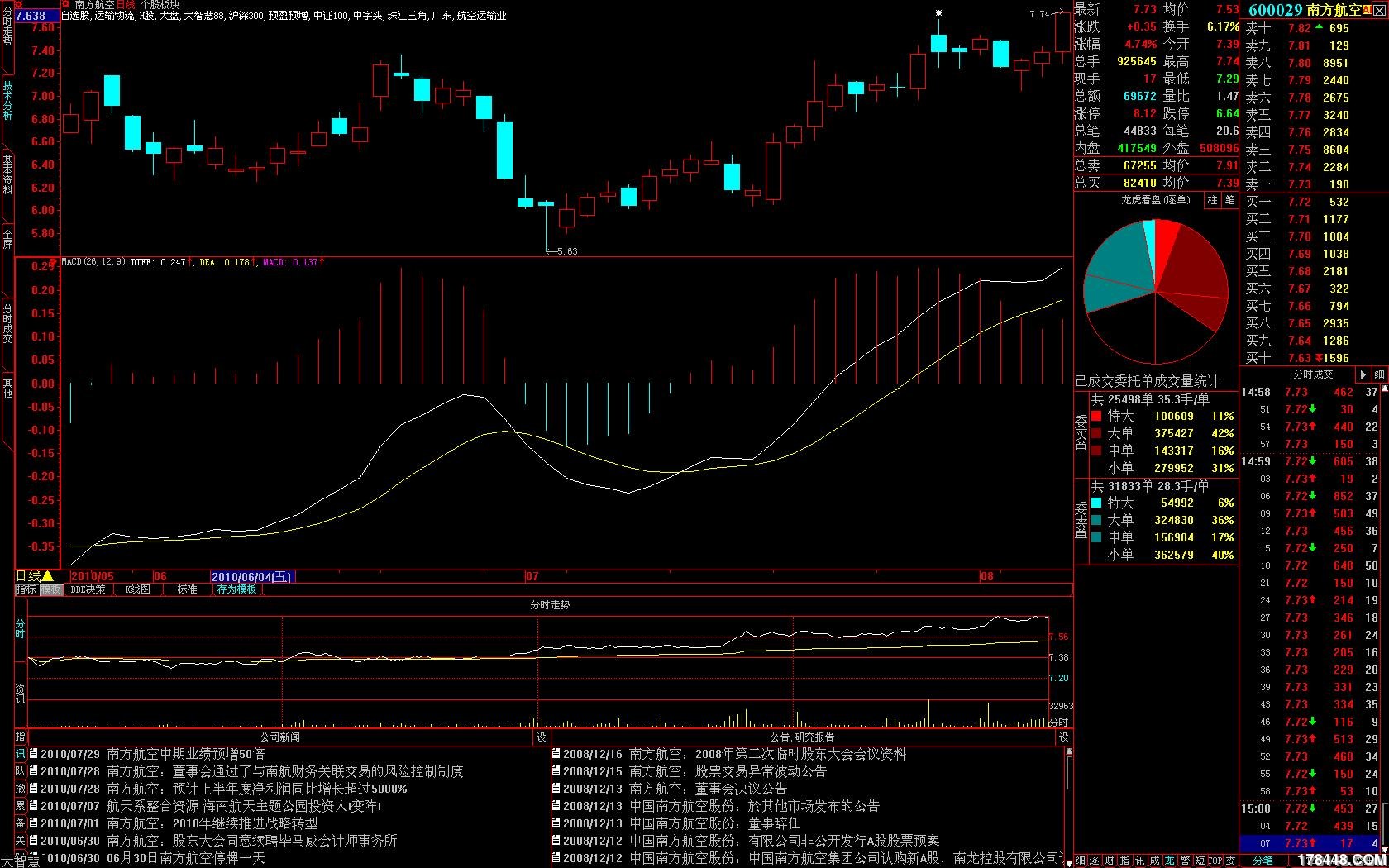The image size is (1389, 868).
Task: Open the DDE决策 tab
Action: click(88, 589)
